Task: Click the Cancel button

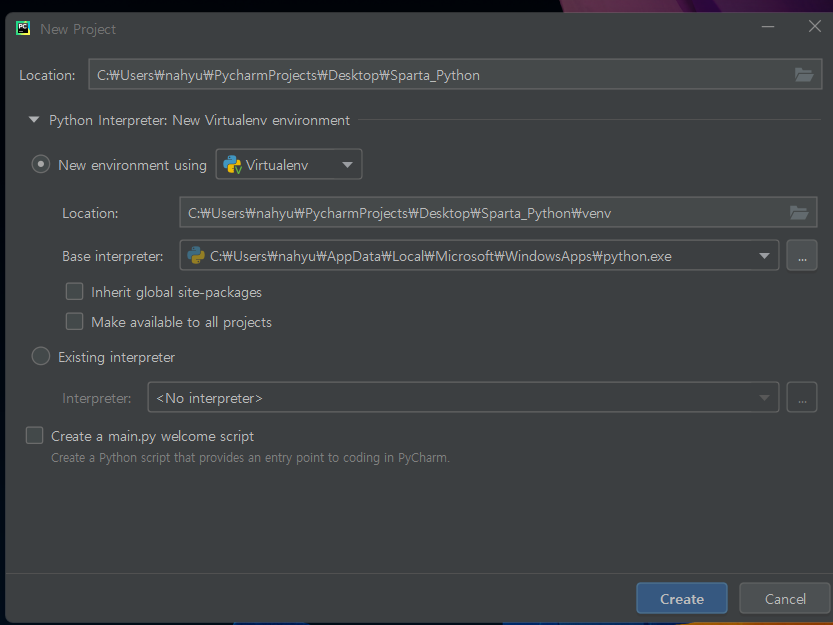Action: (785, 598)
